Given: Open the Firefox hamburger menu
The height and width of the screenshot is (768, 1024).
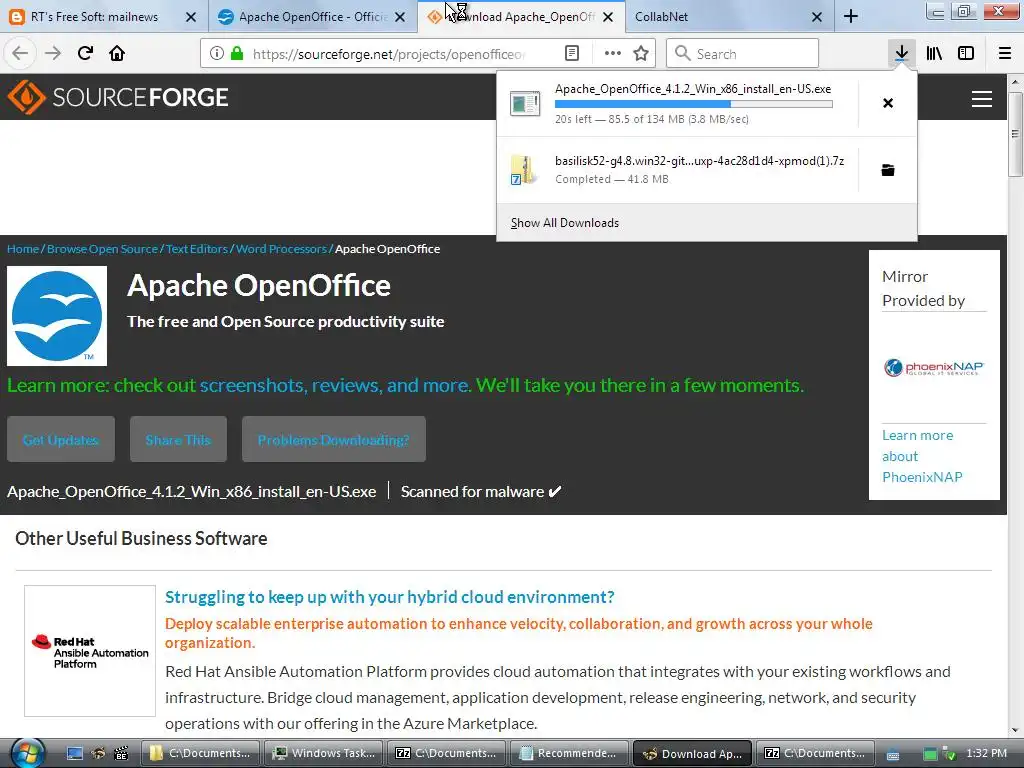Looking at the screenshot, I should tap(1005, 53).
